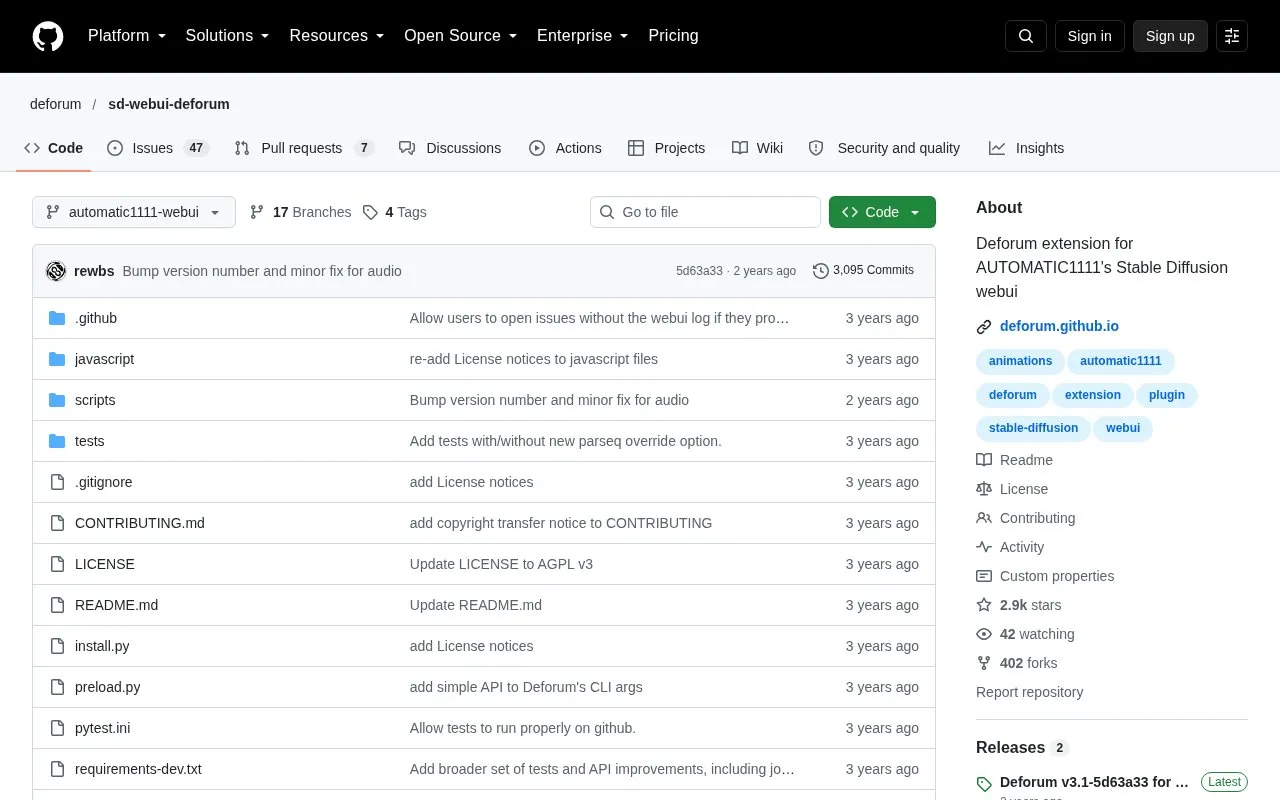Image resolution: width=1280 pixels, height=800 pixels.
Task: Click the Pricing link
Action: 673,36
